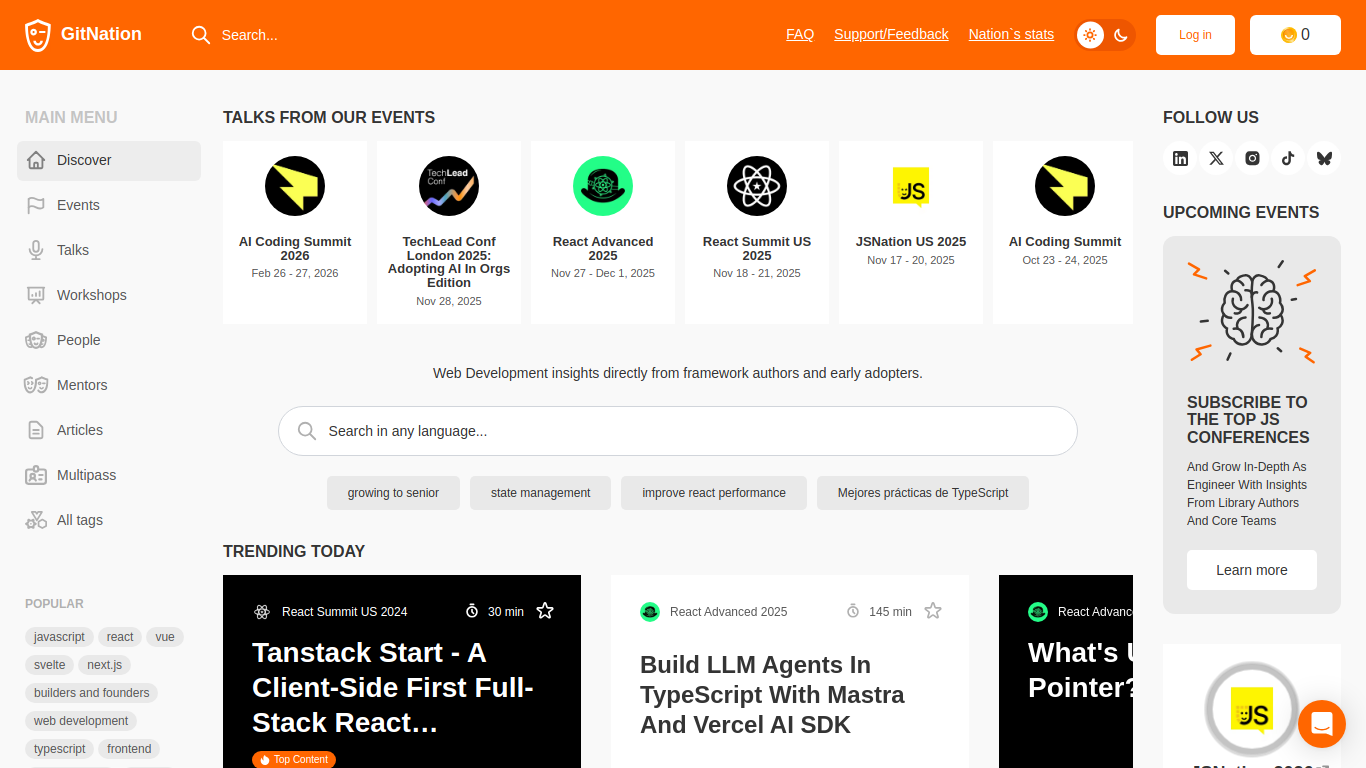Open the React Advanced 2025 event logo
Screen dimensions: 1366x768
[603, 186]
